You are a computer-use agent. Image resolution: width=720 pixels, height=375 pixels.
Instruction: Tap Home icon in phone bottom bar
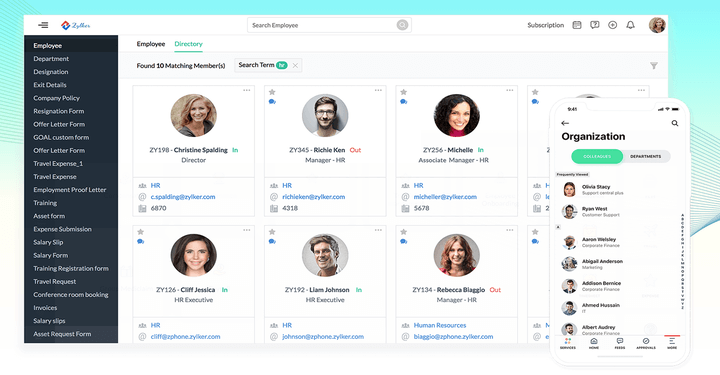[x=594, y=343]
